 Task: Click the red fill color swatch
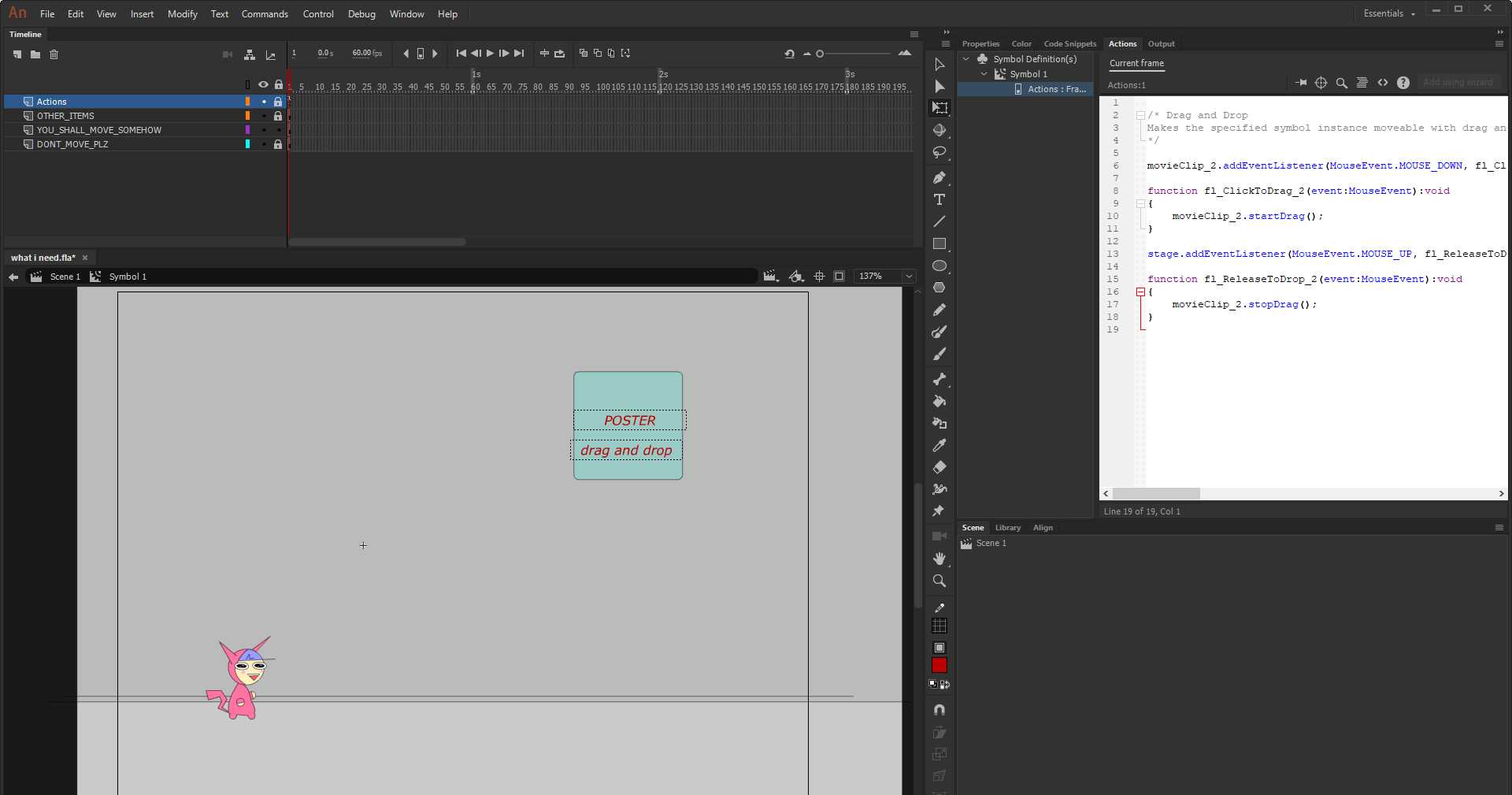[939, 666]
